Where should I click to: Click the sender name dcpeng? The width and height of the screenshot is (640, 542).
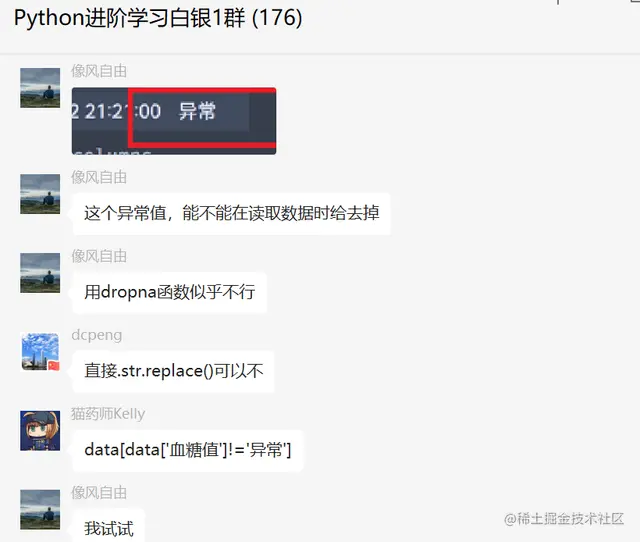pyautogui.click(x=97, y=335)
